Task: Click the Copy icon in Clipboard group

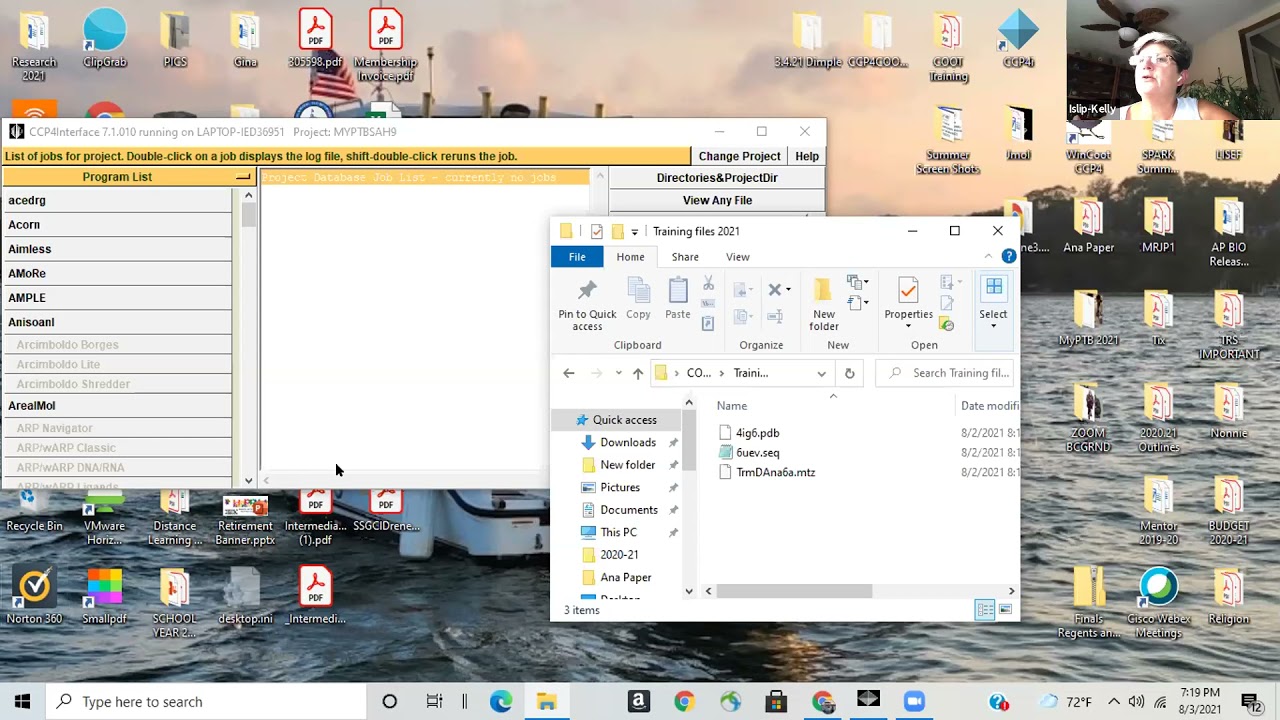Action: click(x=638, y=299)
